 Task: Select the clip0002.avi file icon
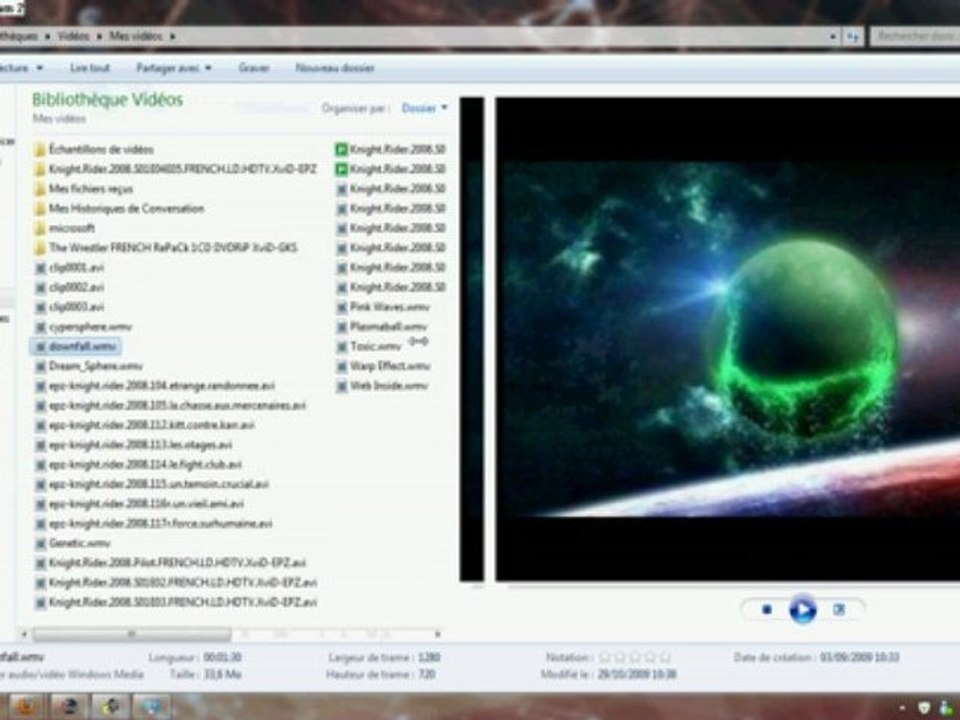pos(40,287)
